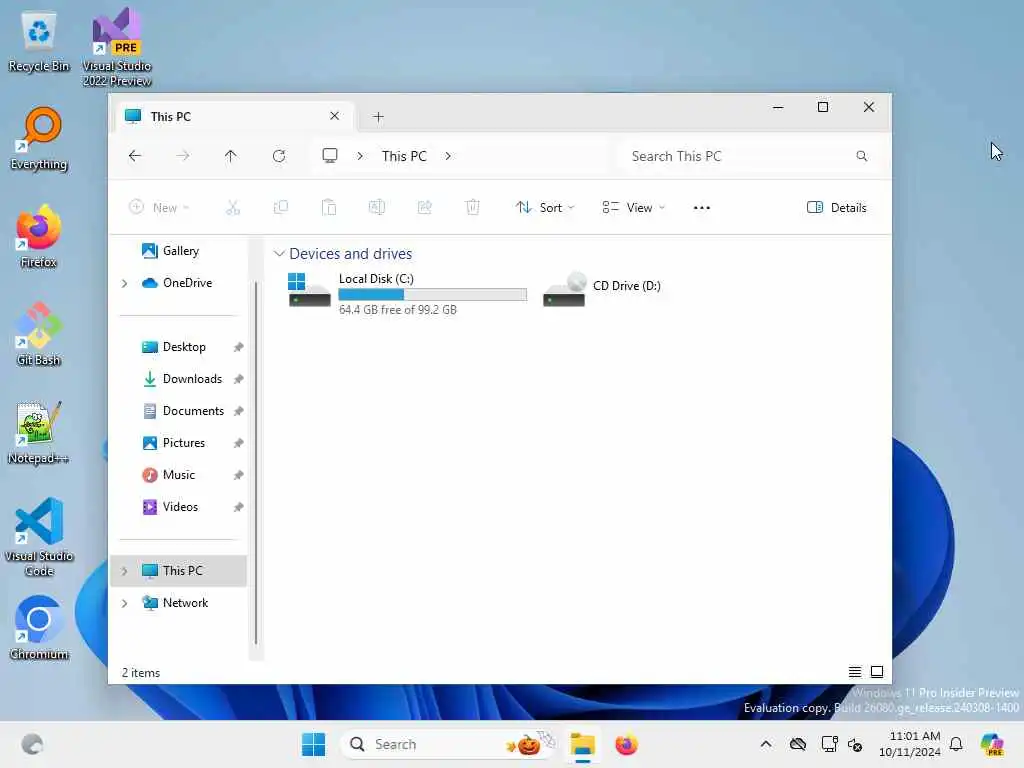Viewport: 1024px width, 768px height.
Task: Expand the OneDrive tree node
Action: pos(124,283)
